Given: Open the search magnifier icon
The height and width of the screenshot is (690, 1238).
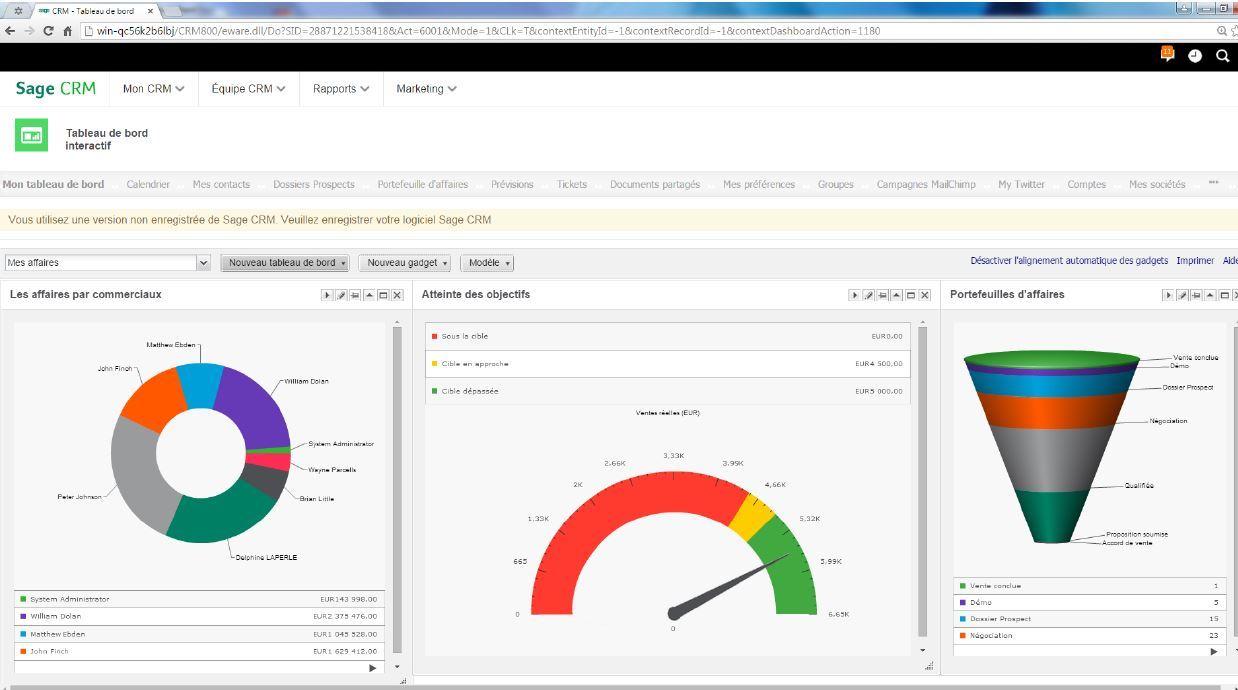Looking at the screenshot, I should click(1222, 56).
